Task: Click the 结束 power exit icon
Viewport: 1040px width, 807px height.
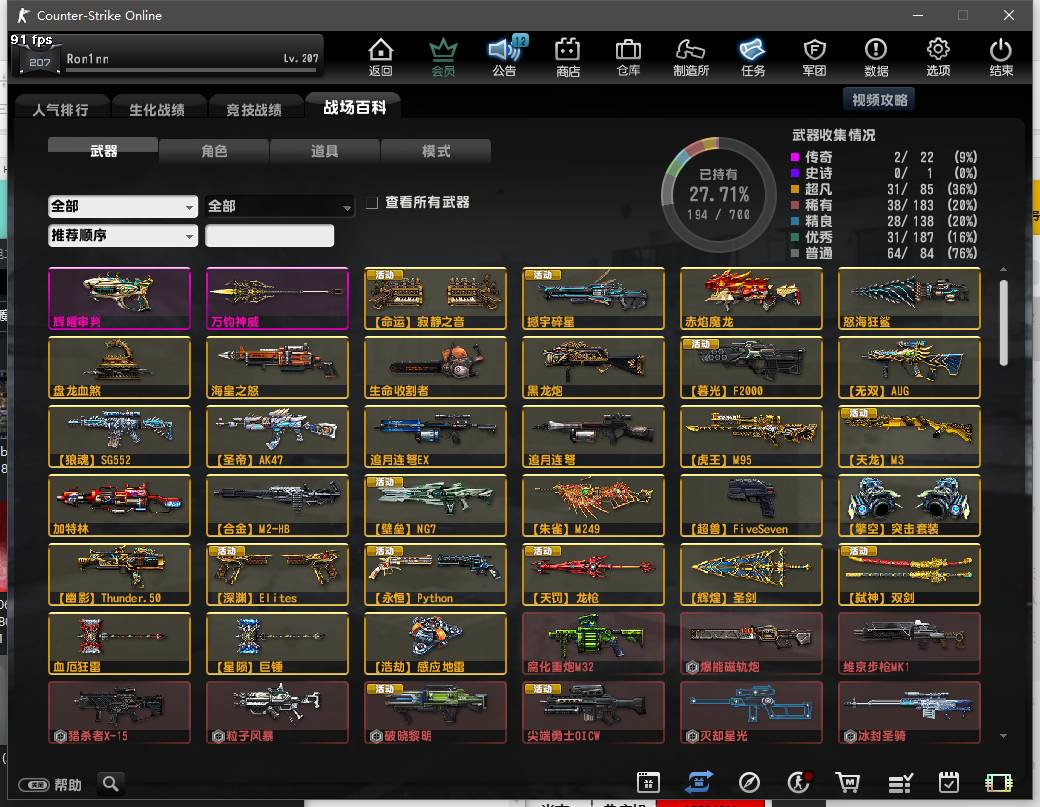Action: (1000, 57)
